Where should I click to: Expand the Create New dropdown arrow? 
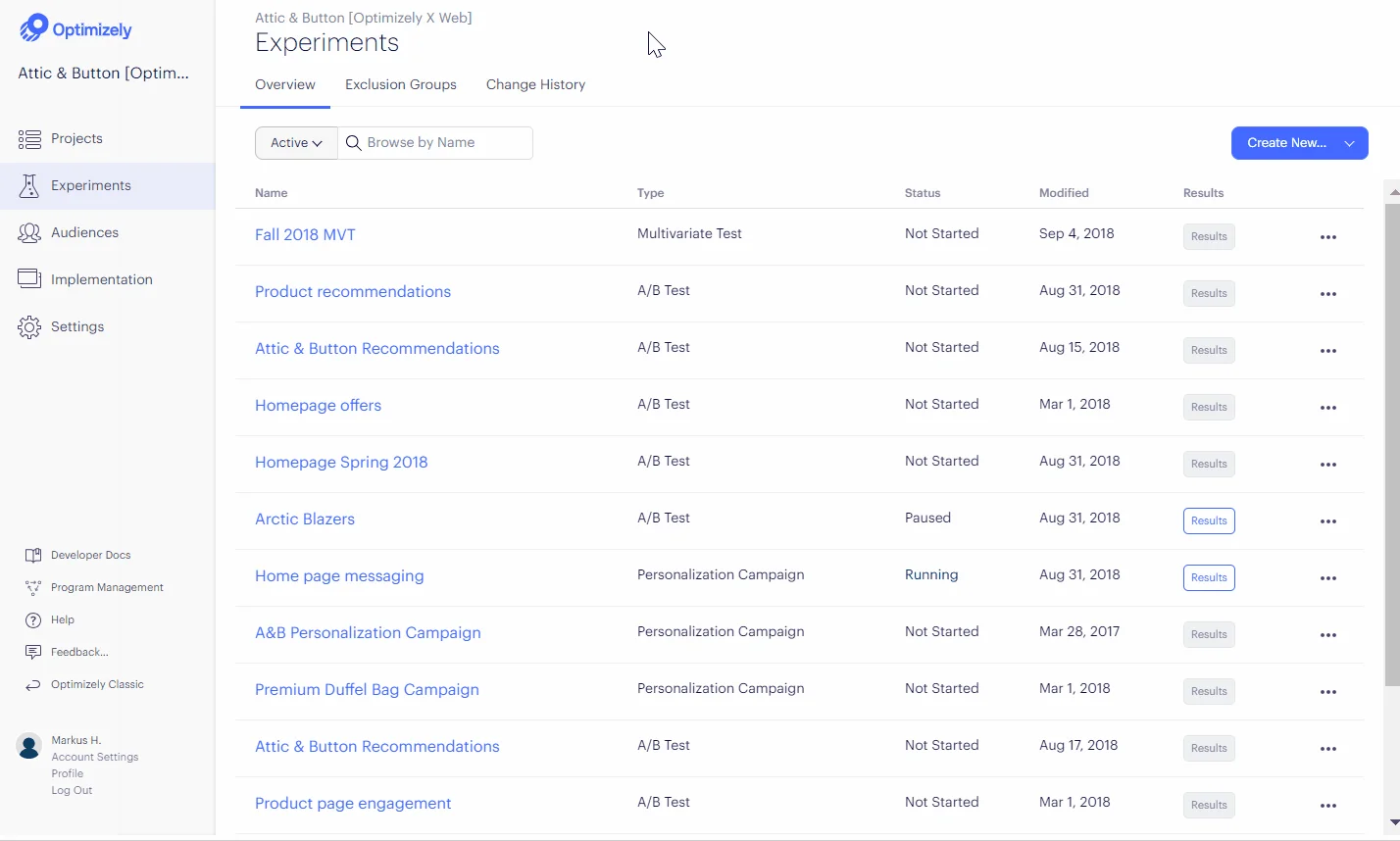point(1350,142)
